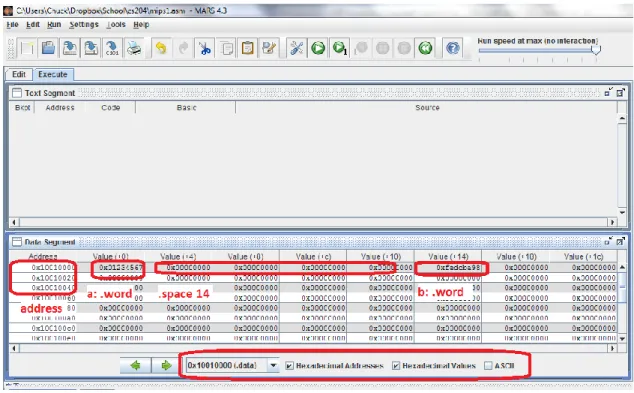Screen dimensions: 634x393
Task: Click the grayed Stop icon
Action: pyautogui.click(x=404, y=49)
